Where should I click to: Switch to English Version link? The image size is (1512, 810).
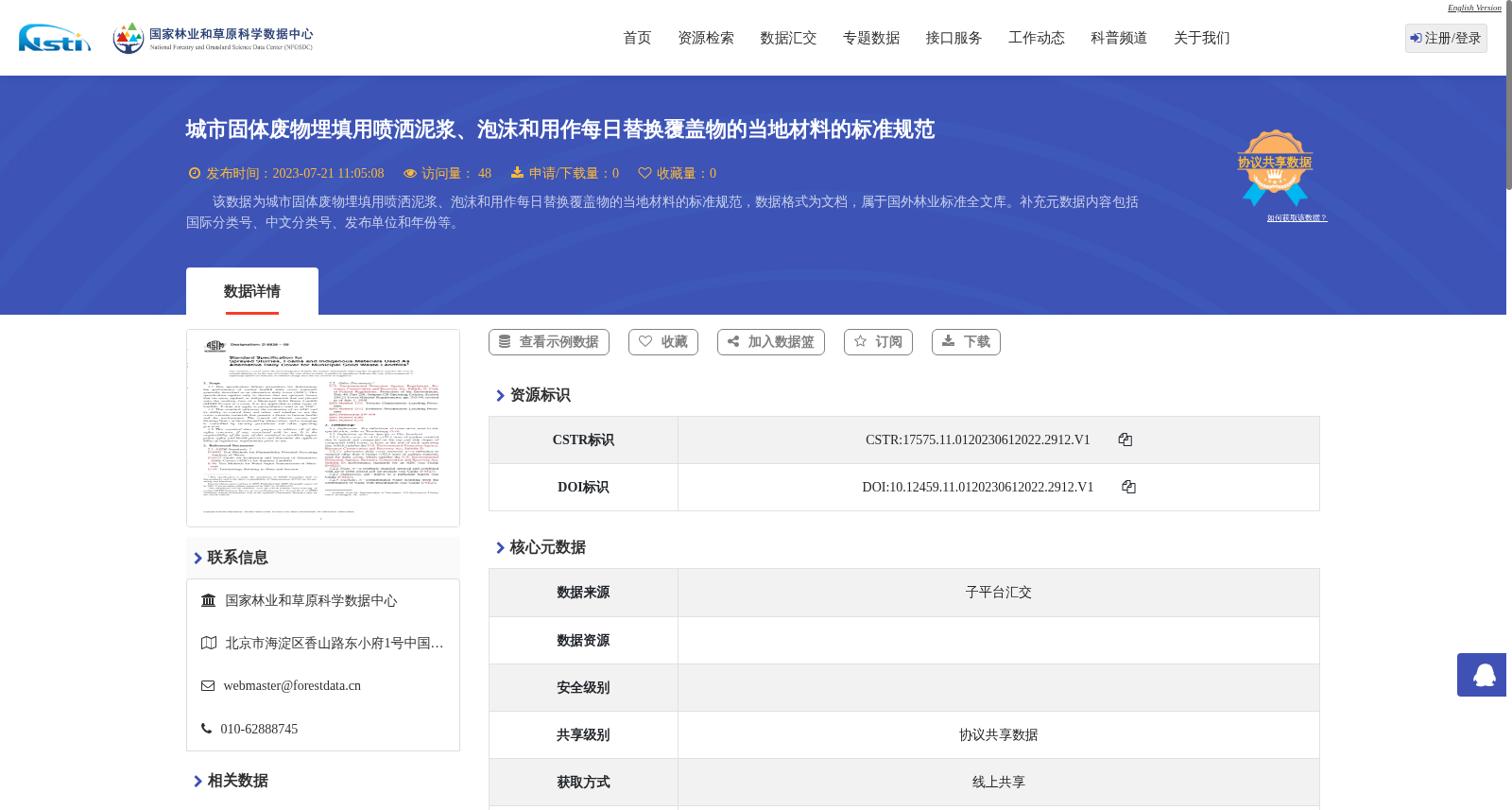coord(1474,8)
